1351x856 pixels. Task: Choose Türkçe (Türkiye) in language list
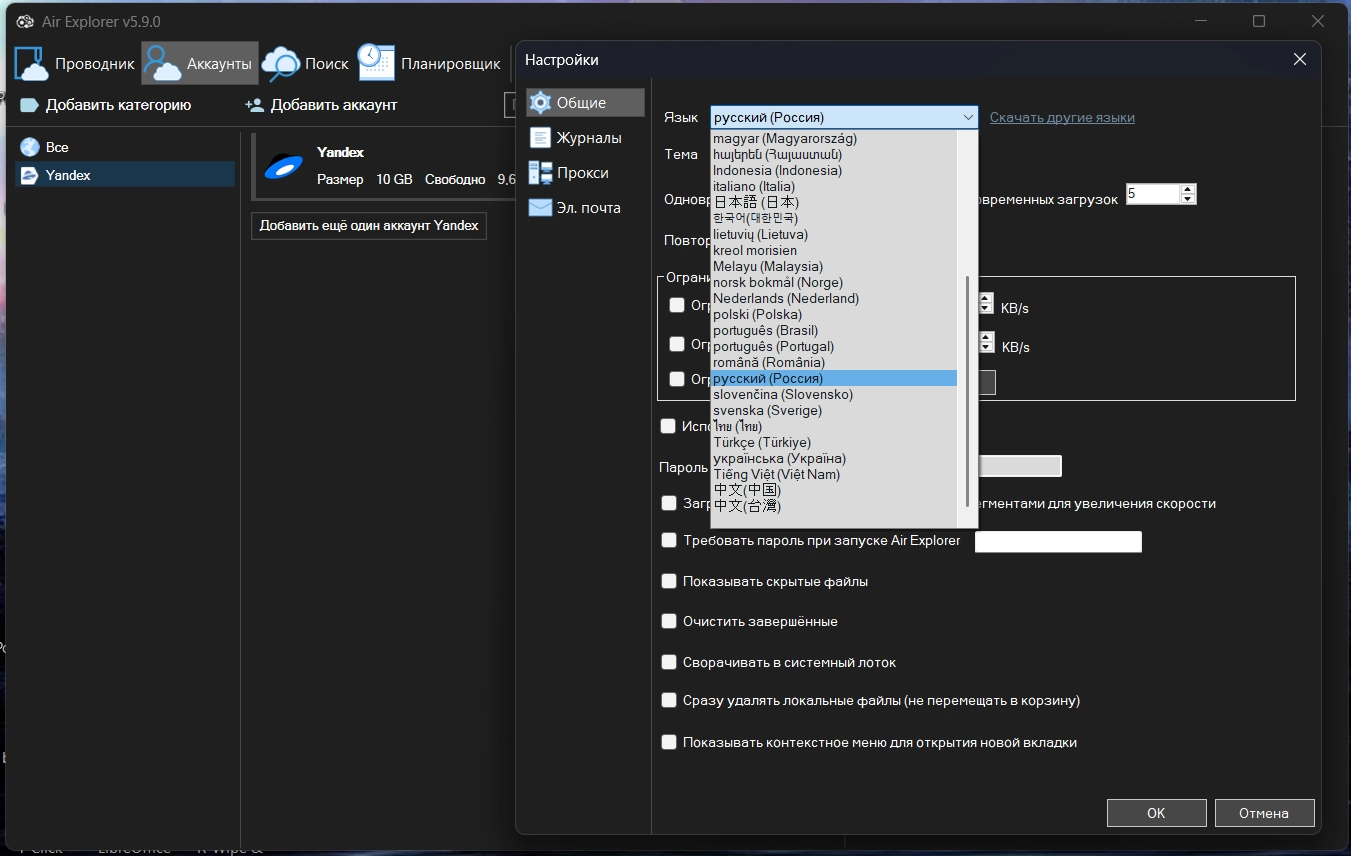point(761,442)
